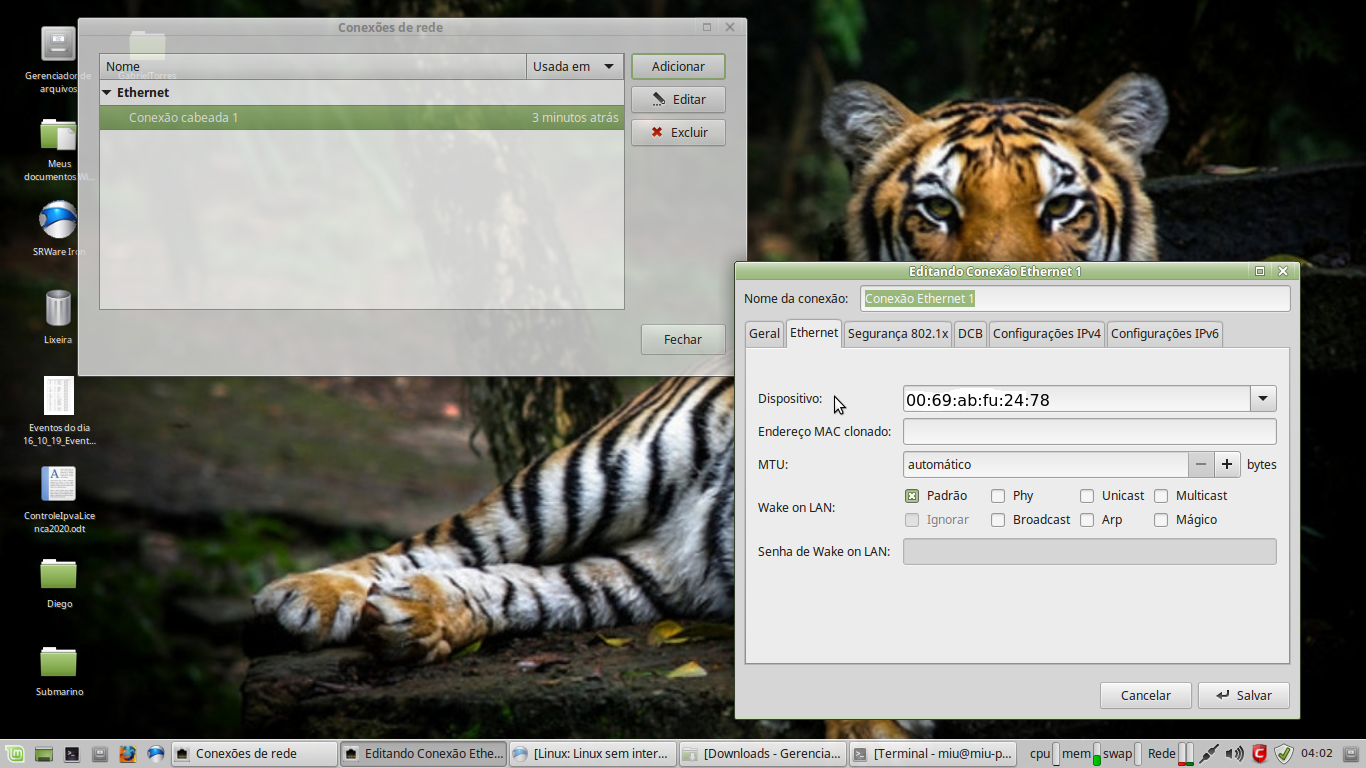Click the 04:02 panel clock

pyautogui.click(x=1317, y=754)
